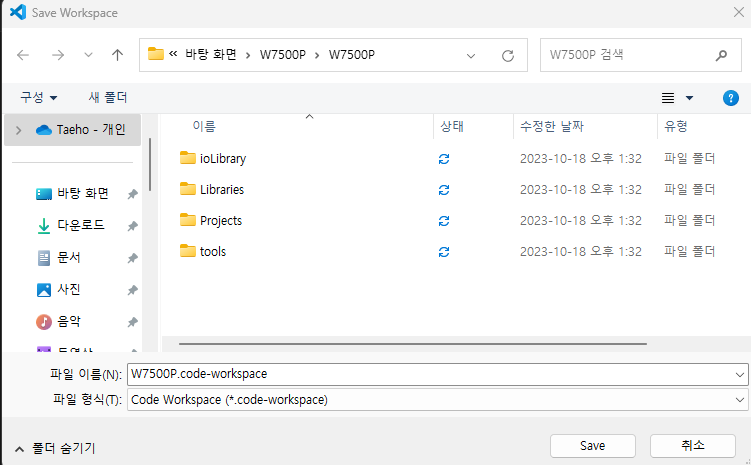Select the Projects folder icon
The image size is (751, 465).
pyautogui.click(x=188, y=220)
